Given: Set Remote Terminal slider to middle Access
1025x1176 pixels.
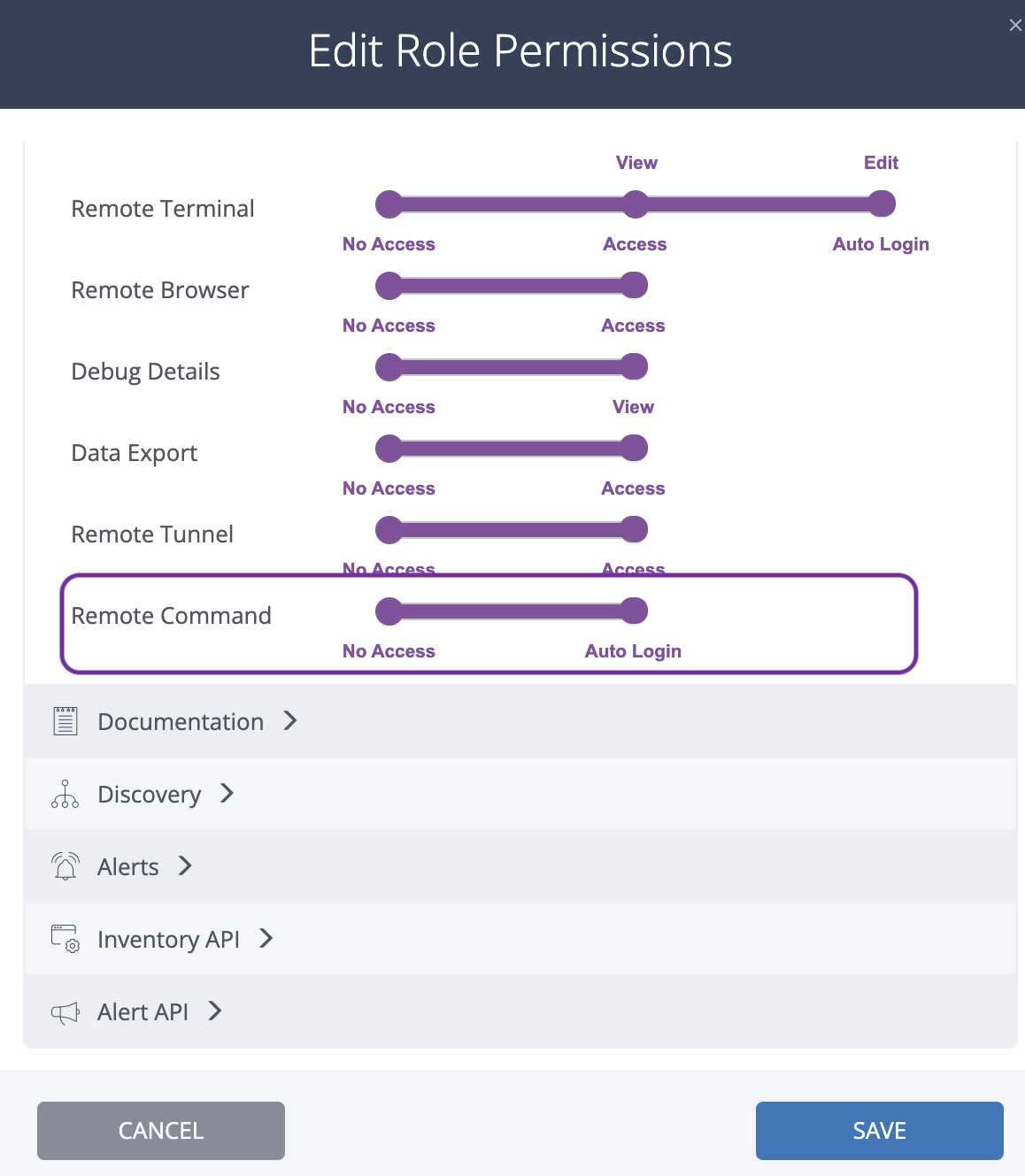Looking at the screenshot, I should [x=636, y=204].
